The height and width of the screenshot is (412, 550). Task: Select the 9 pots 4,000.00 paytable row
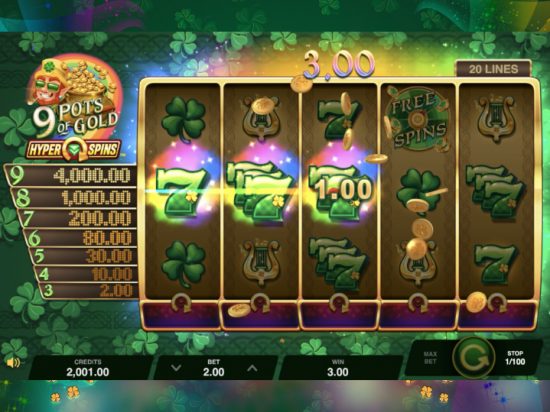pyautogui.click(x=71, y=175)
